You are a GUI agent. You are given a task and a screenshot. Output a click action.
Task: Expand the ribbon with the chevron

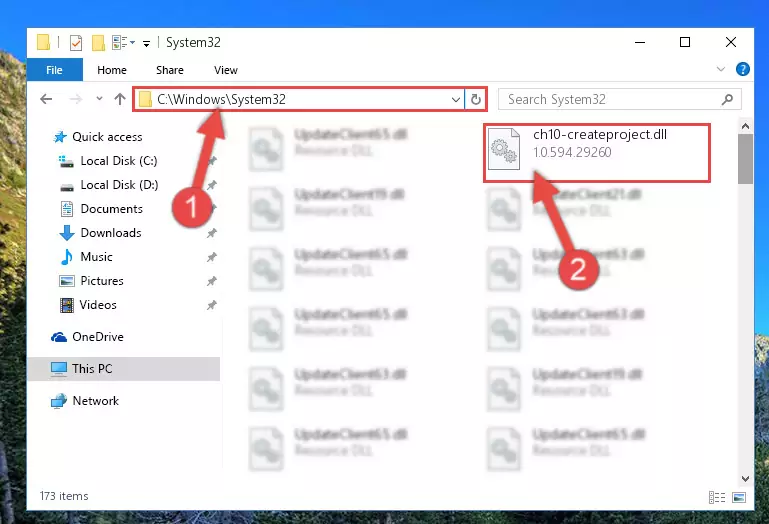point(720,69)
